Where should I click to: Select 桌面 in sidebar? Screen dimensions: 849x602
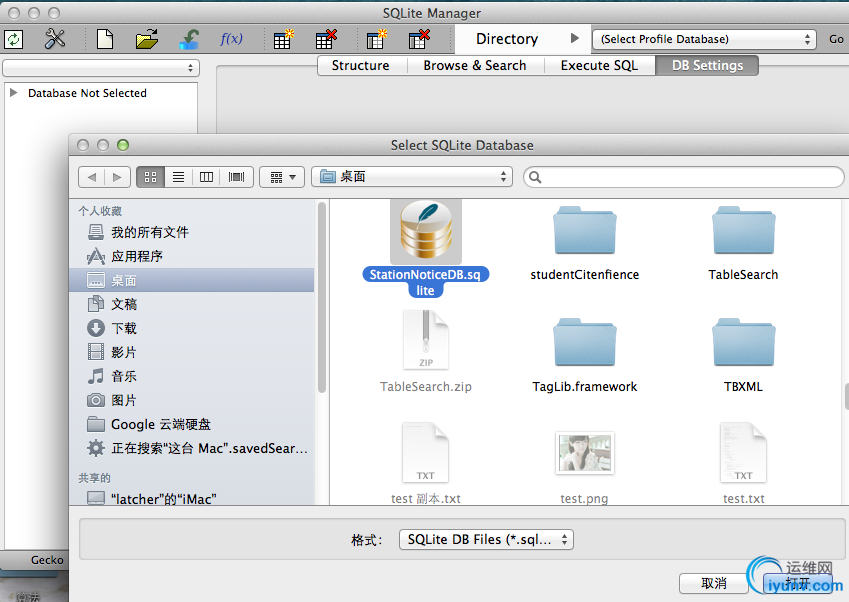point(192,280)
